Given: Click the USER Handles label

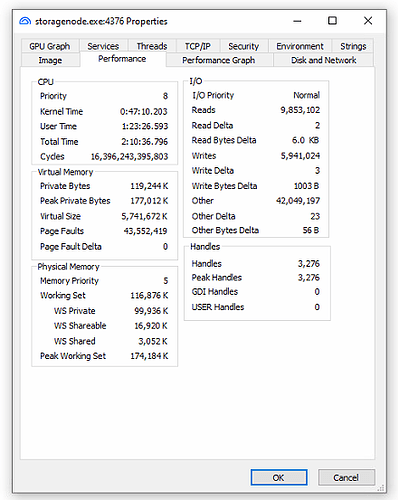Looking at the screenshot, I should coord(218,307).
